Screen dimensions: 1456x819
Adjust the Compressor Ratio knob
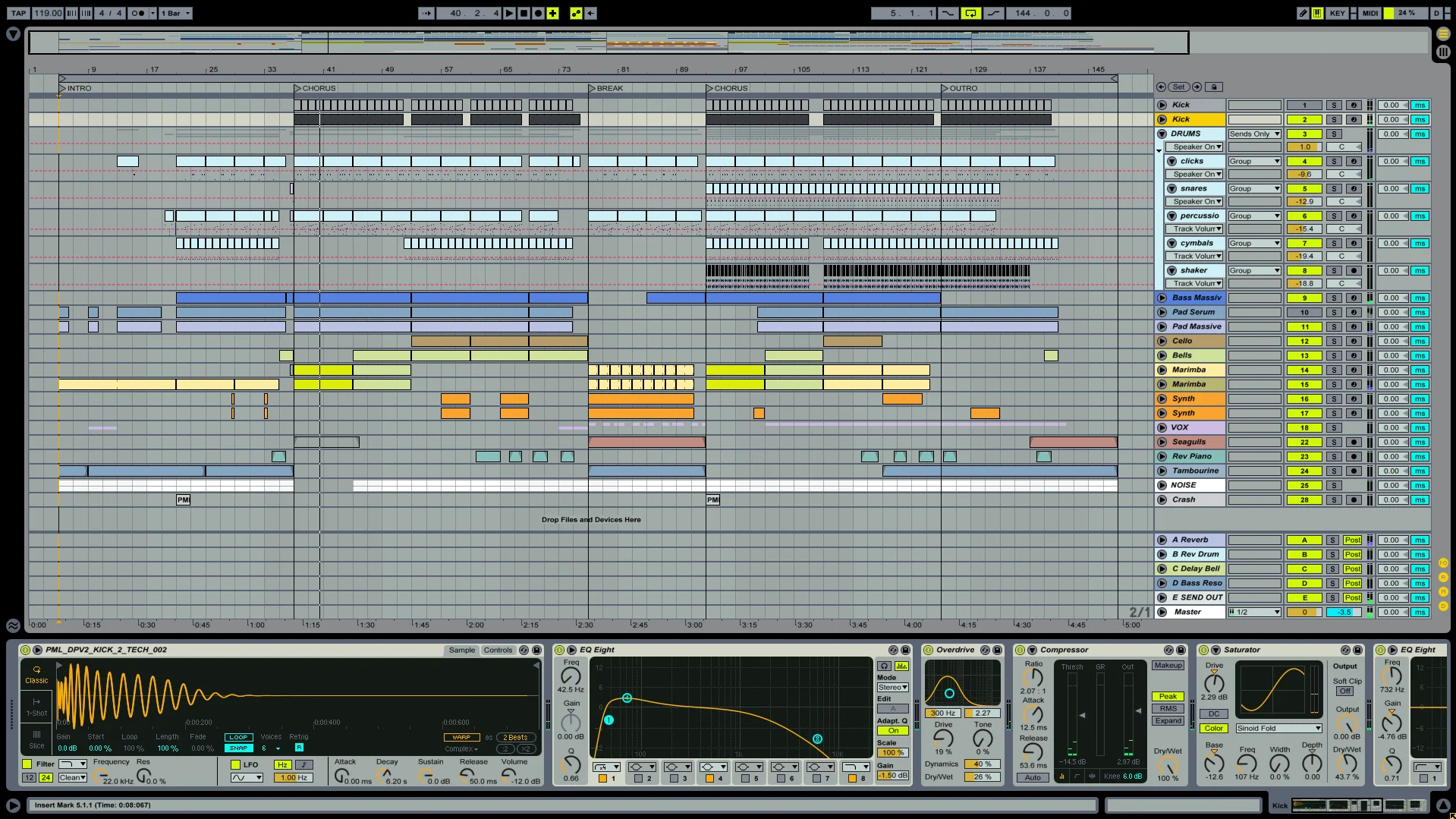click(1033, 678)
